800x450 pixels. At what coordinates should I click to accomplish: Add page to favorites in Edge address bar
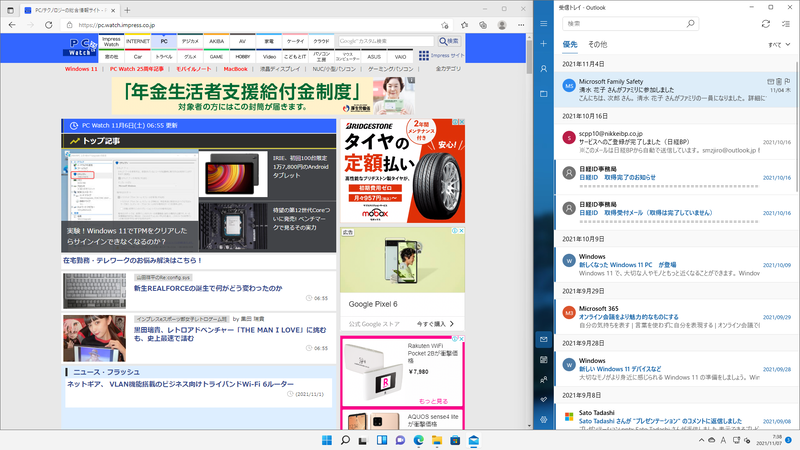(444, 25)
